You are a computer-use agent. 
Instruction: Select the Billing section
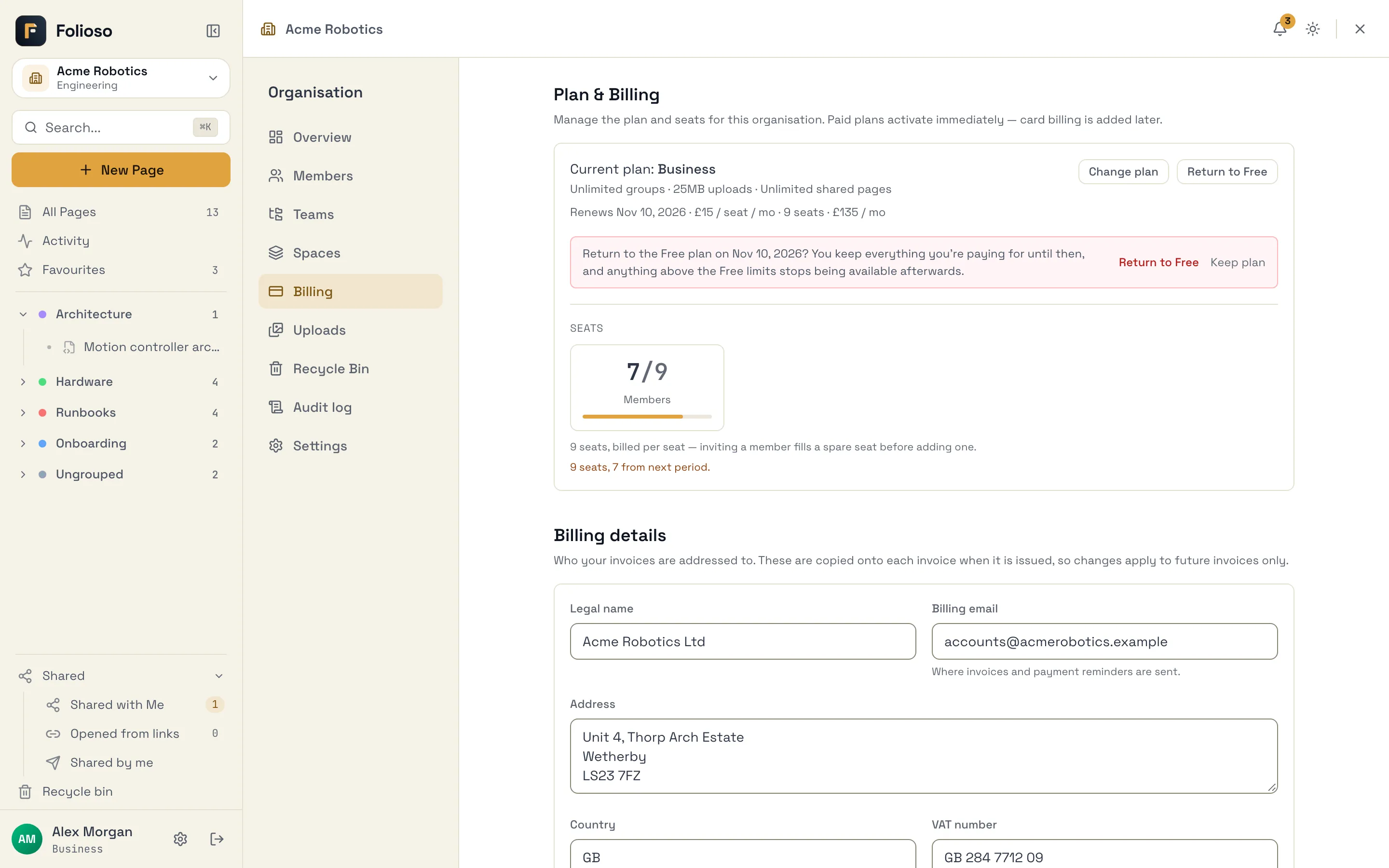pyautogui.click(x=350, y=291)
